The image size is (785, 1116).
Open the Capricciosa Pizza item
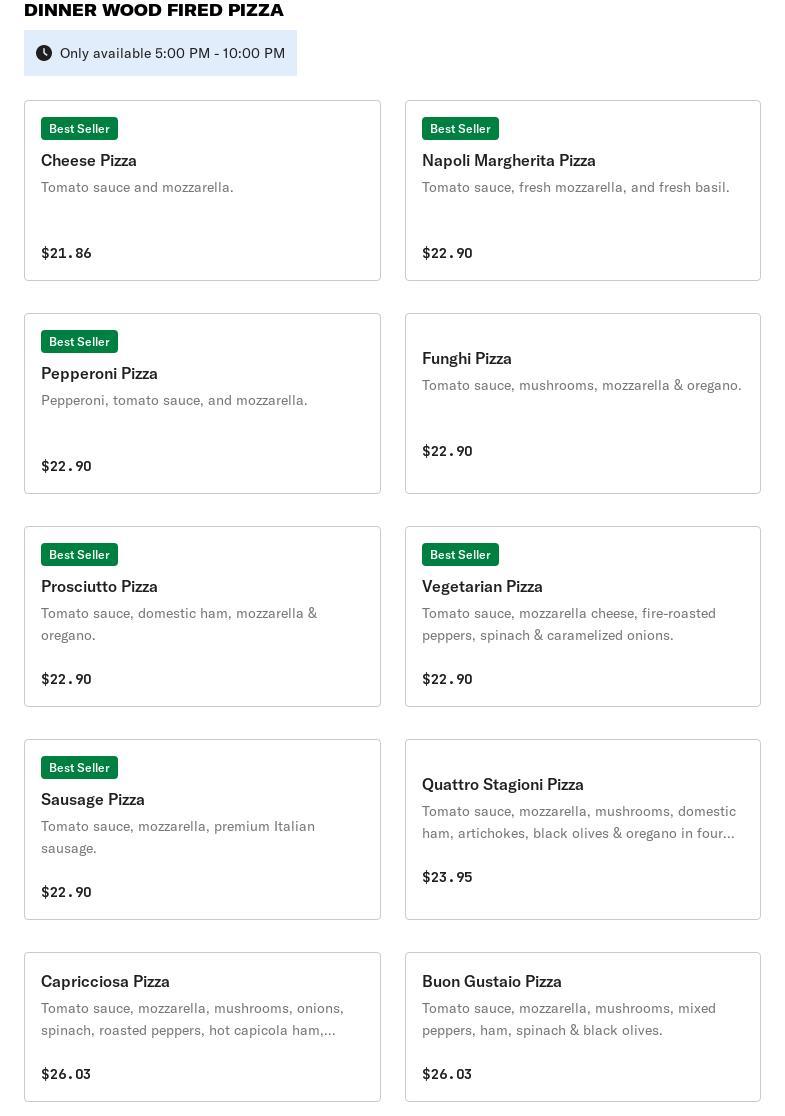(105, 981)
